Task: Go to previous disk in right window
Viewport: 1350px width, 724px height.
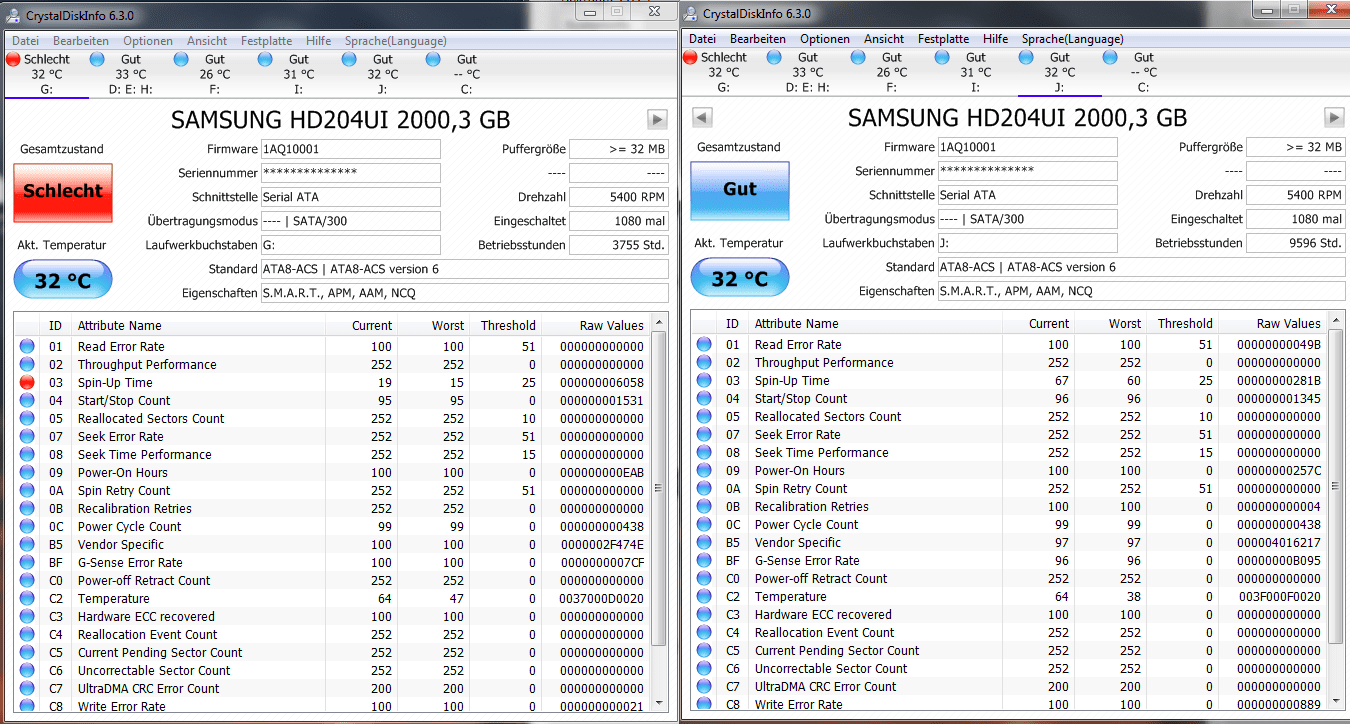Action: pyautogui.click(x=702, y=118)
